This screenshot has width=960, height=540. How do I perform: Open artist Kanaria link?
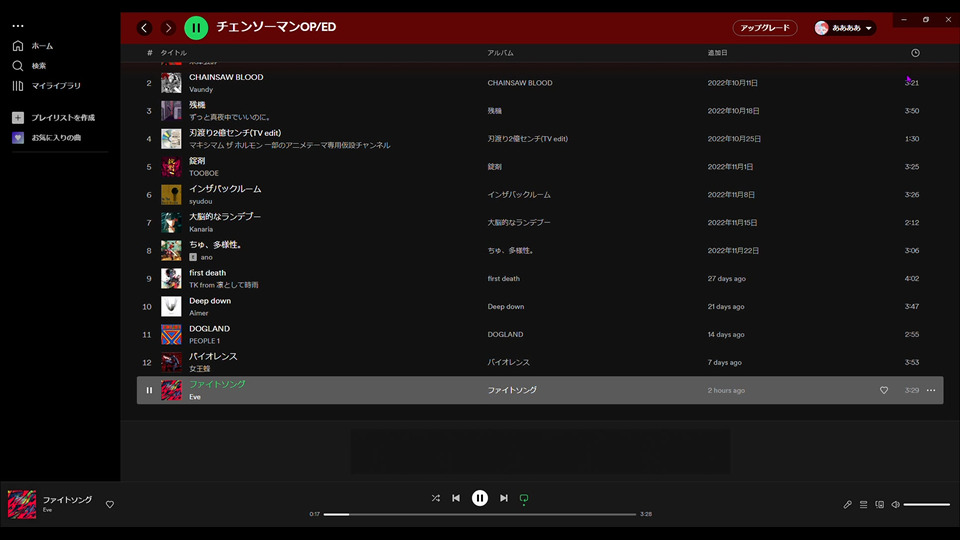201,229
